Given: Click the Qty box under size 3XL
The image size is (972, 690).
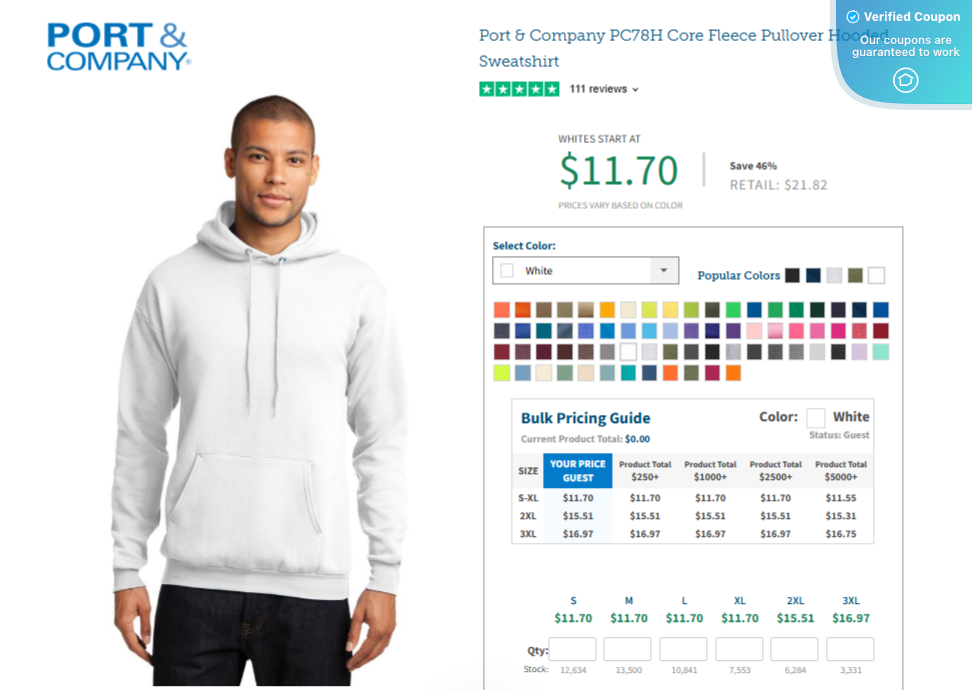Looking at the screenshot, I should coord(851,649).
